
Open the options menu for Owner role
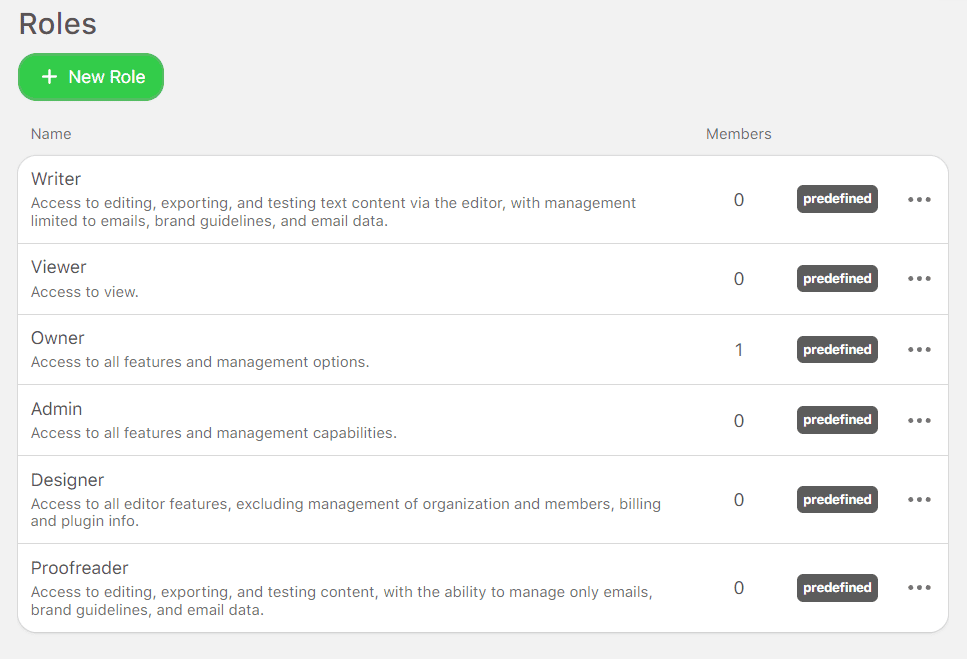[918, 349]
